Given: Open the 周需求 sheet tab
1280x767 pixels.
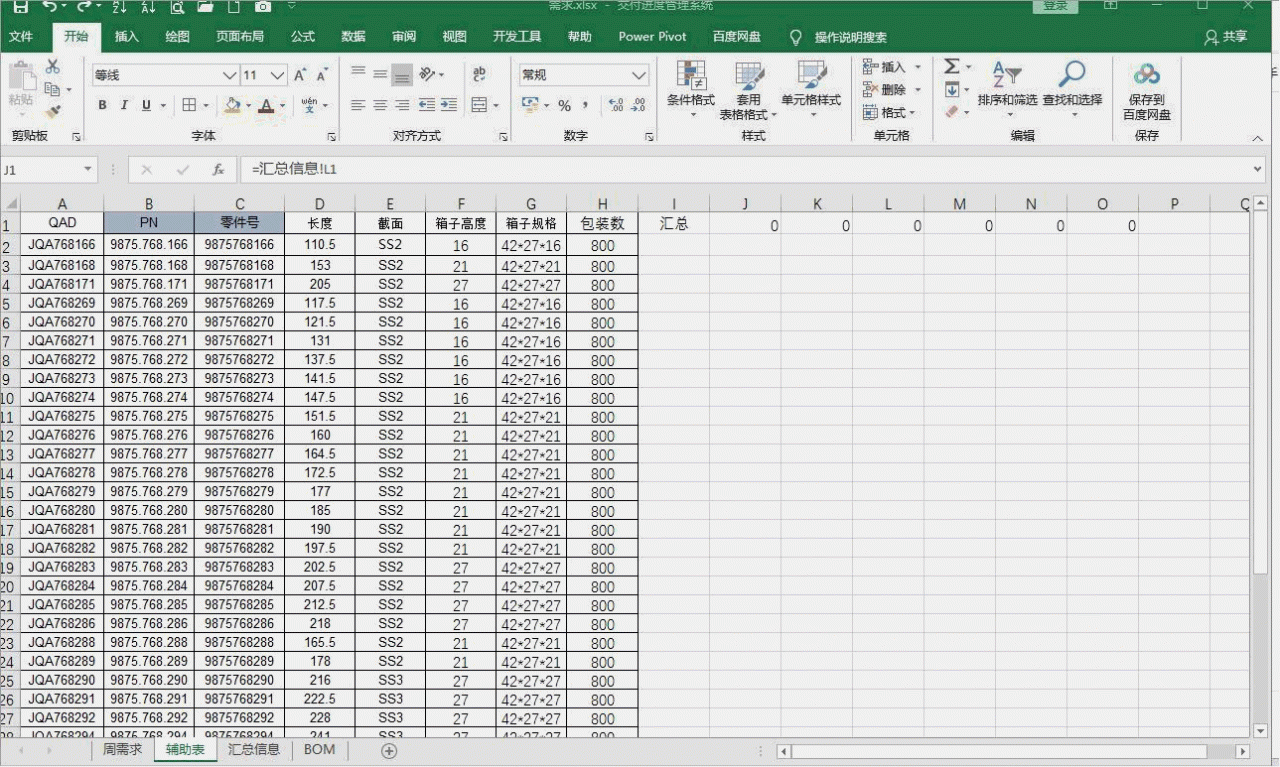Looking at the screenshot, I should point(123,750).
